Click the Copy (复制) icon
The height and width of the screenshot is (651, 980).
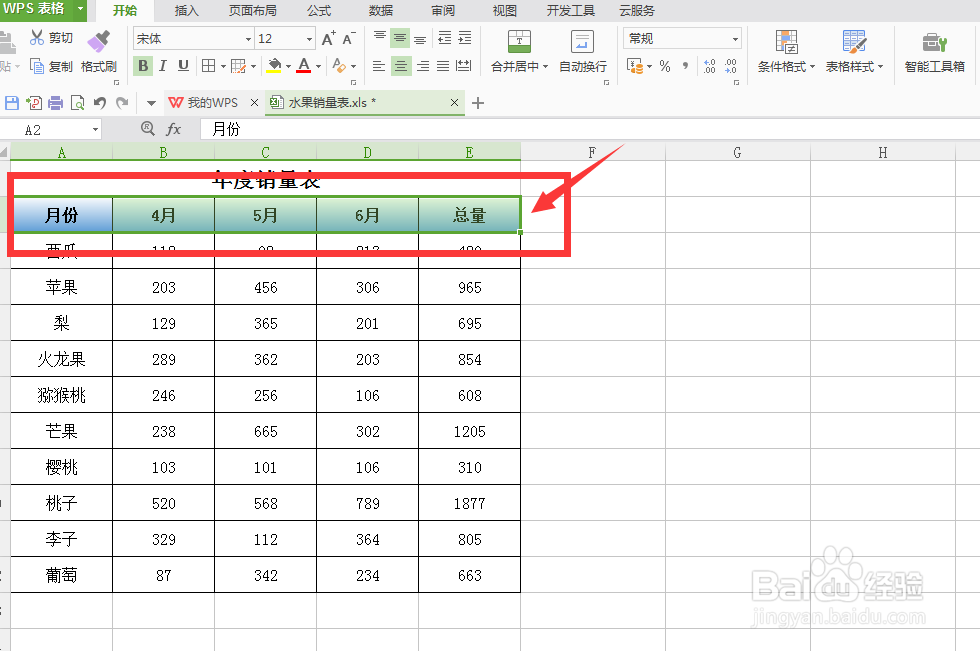coord(37,66)
